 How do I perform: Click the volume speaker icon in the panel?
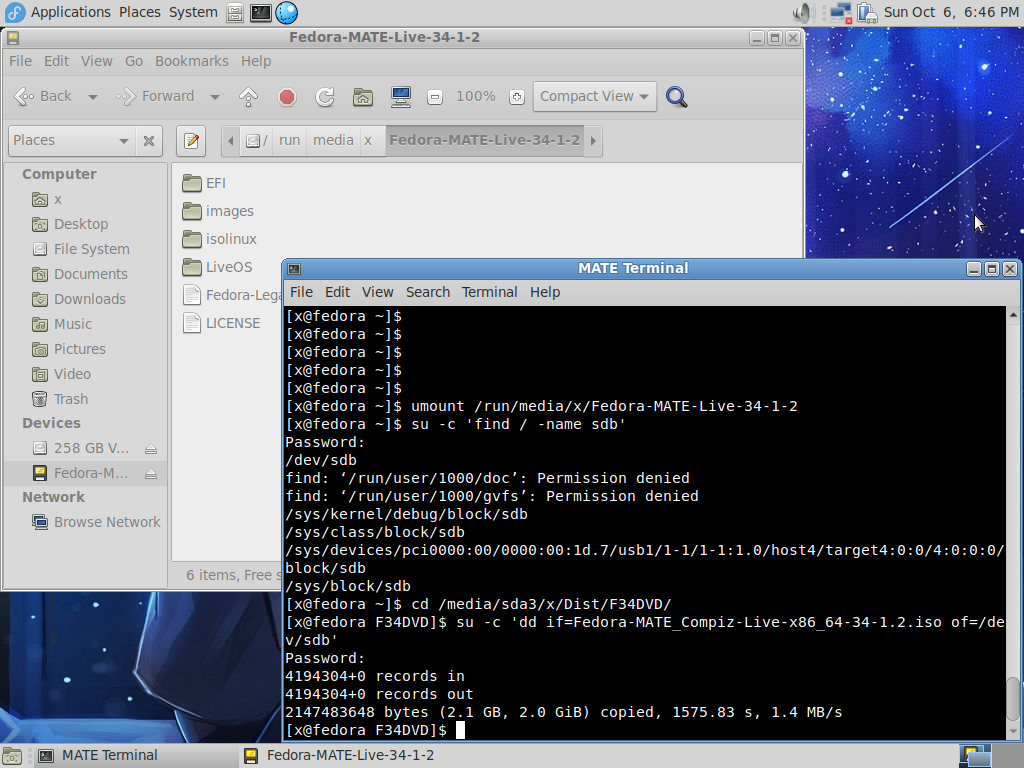801,13
